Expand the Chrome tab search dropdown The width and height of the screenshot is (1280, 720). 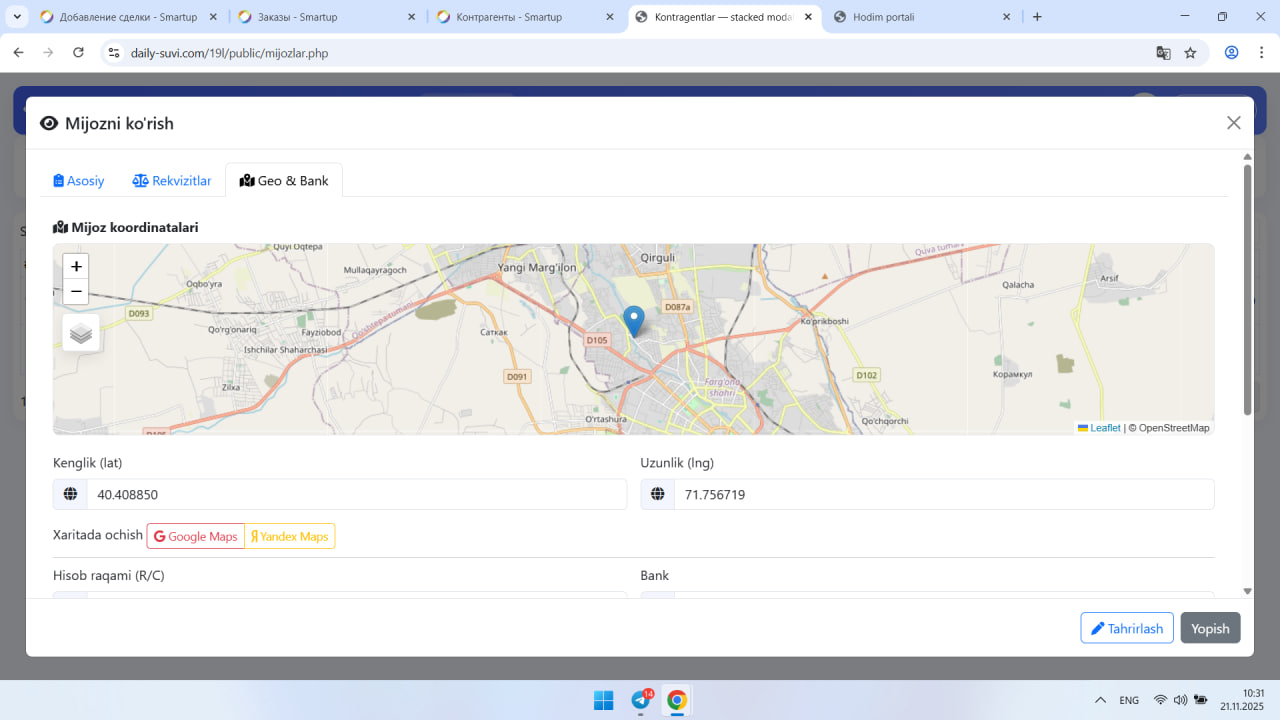[18, 17]
